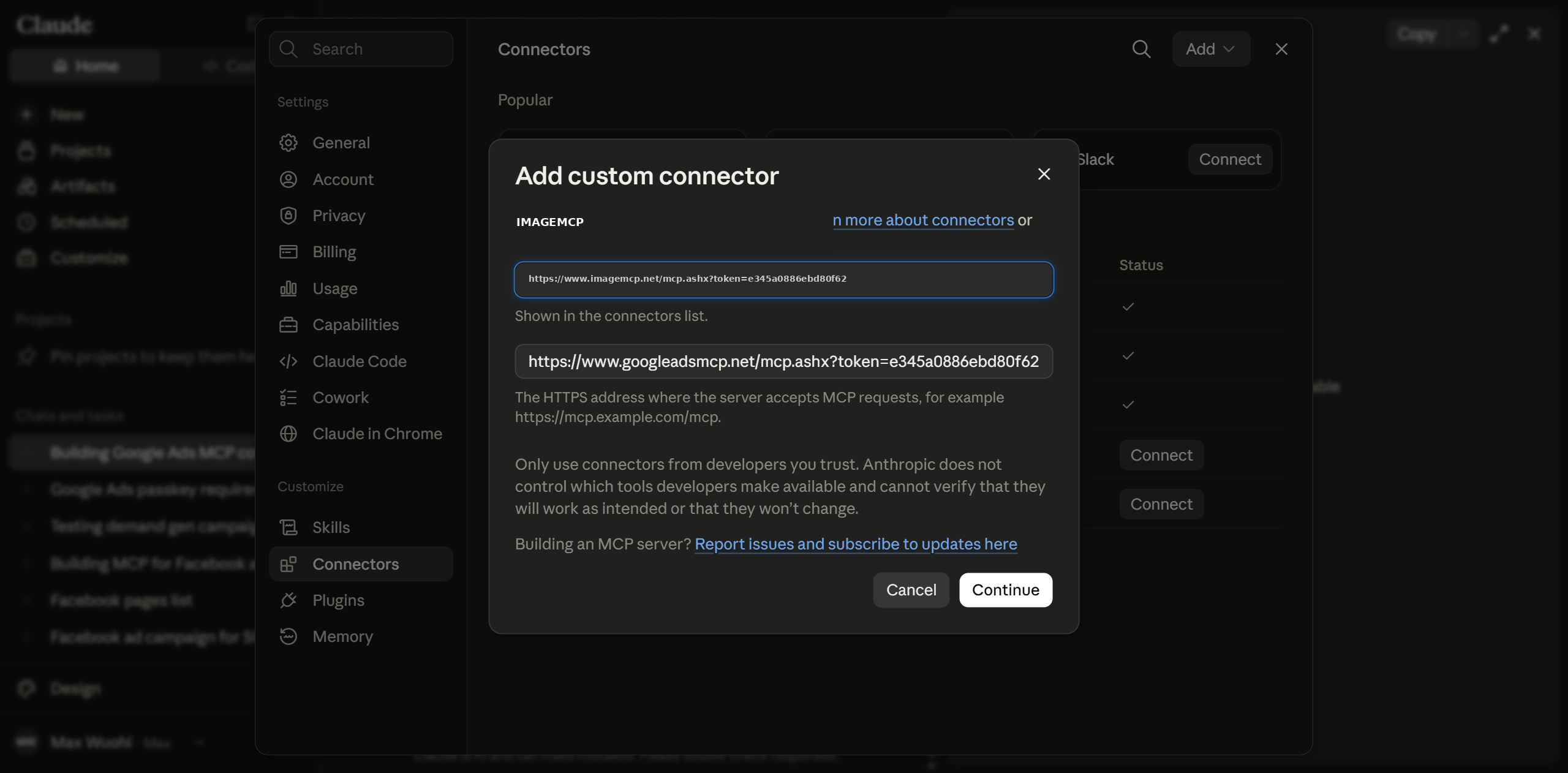Click the Connectors blocks icon
This screenshot has width=1568, height=773.
tap(288, 564)
